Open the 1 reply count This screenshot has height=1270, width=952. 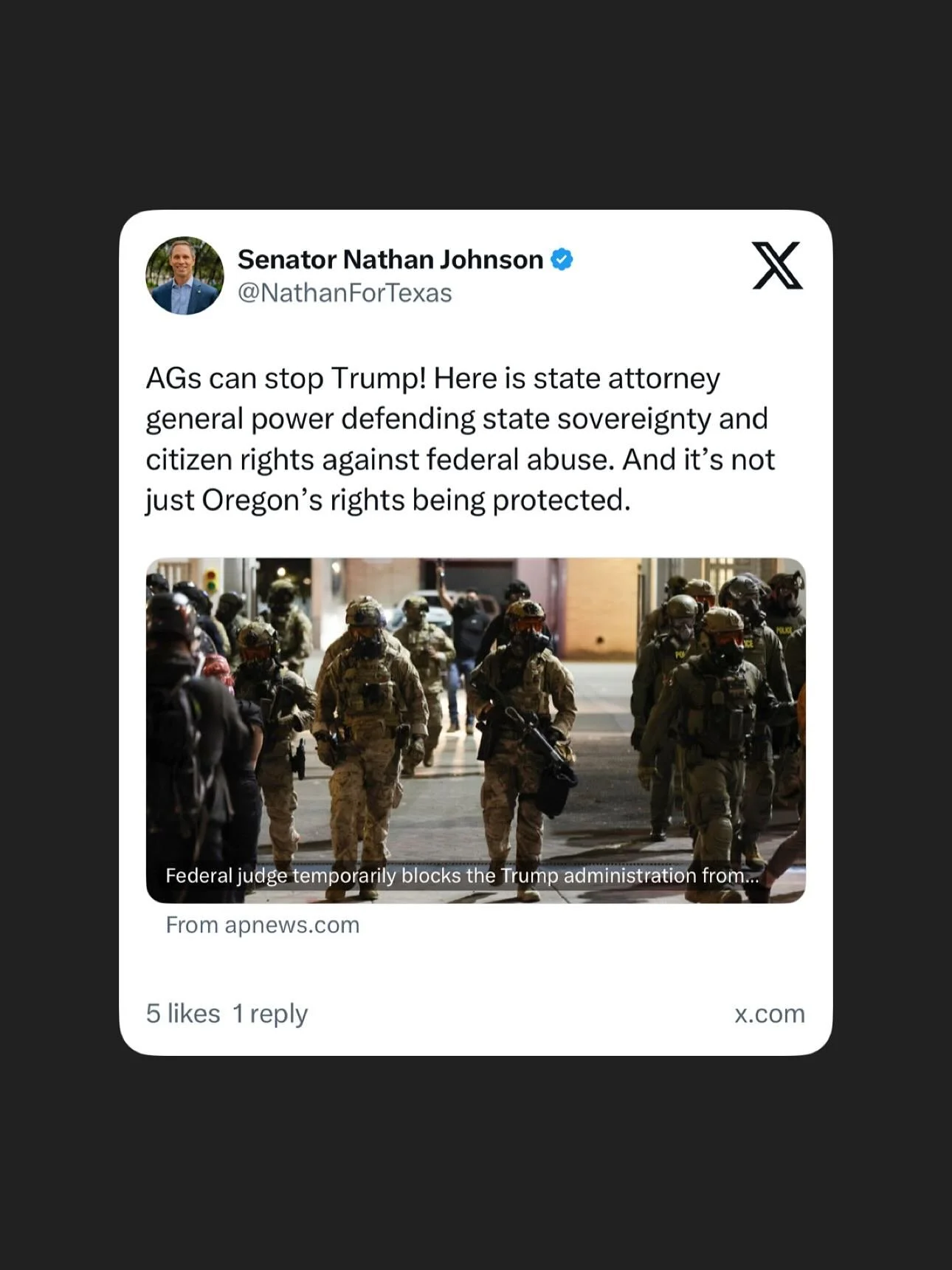point(270,1014)
